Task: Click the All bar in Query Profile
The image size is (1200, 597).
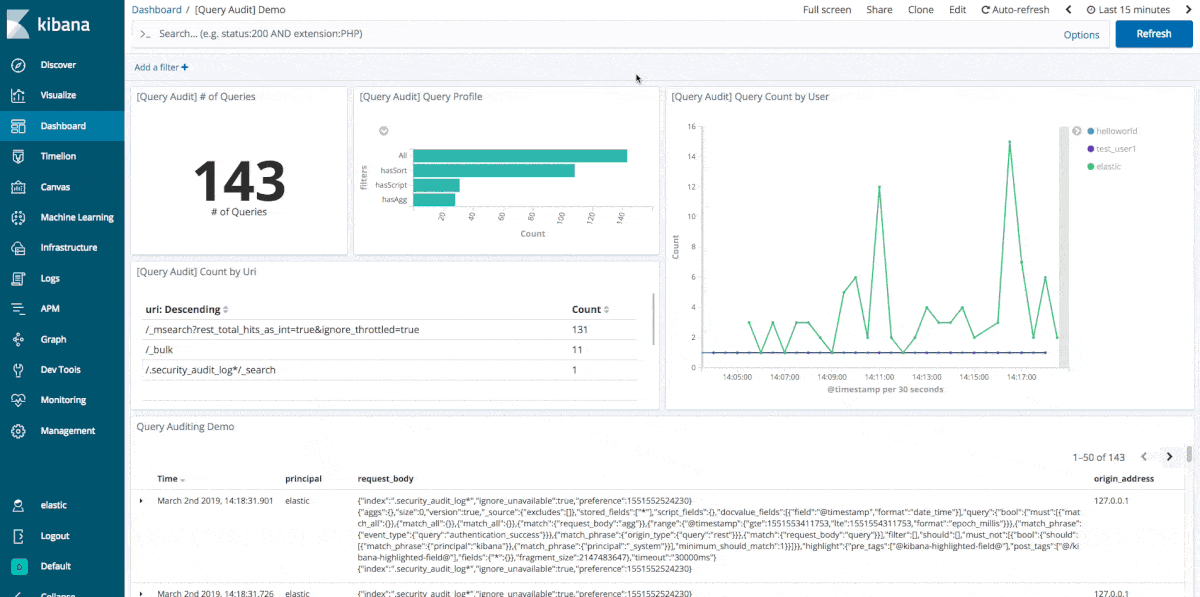Action: pyautogui.click(x=520, y=155)
